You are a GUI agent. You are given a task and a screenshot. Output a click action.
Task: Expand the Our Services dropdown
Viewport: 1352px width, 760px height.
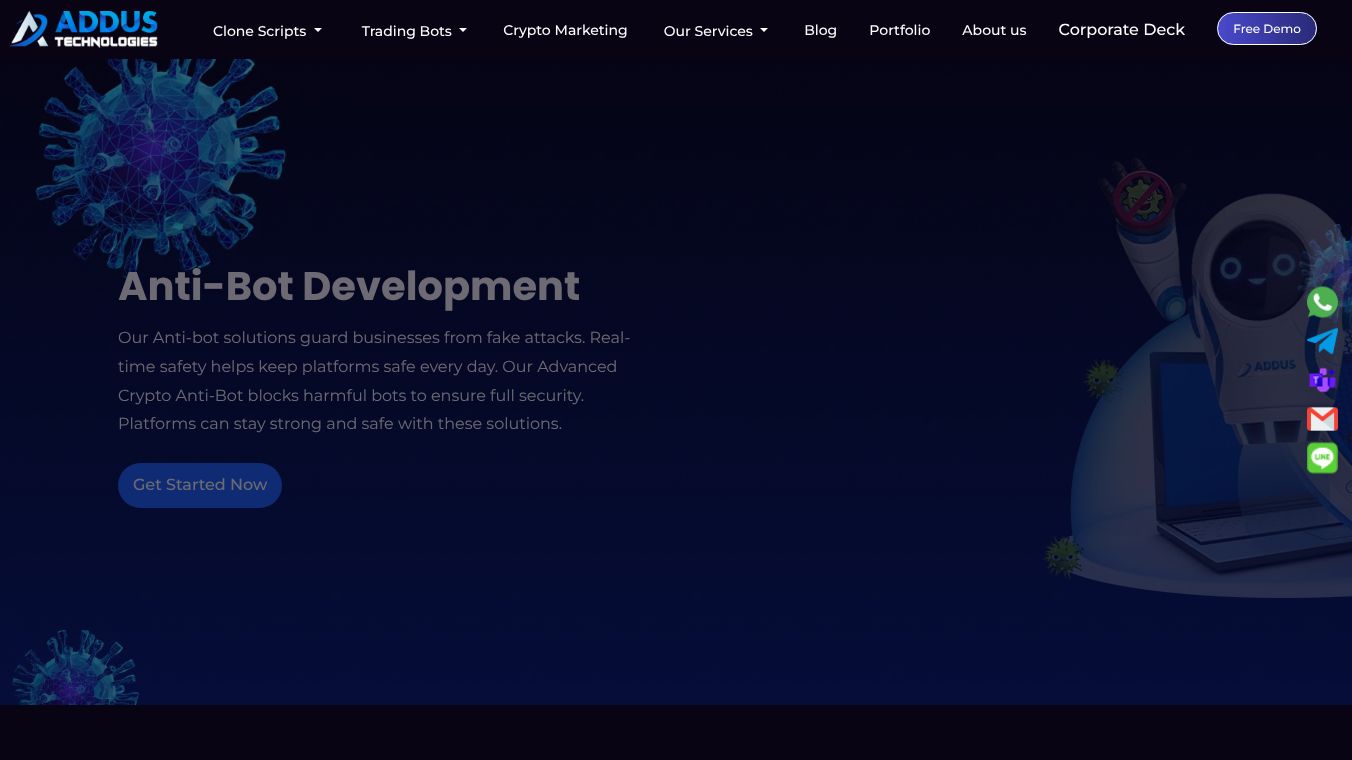point(715,31)
